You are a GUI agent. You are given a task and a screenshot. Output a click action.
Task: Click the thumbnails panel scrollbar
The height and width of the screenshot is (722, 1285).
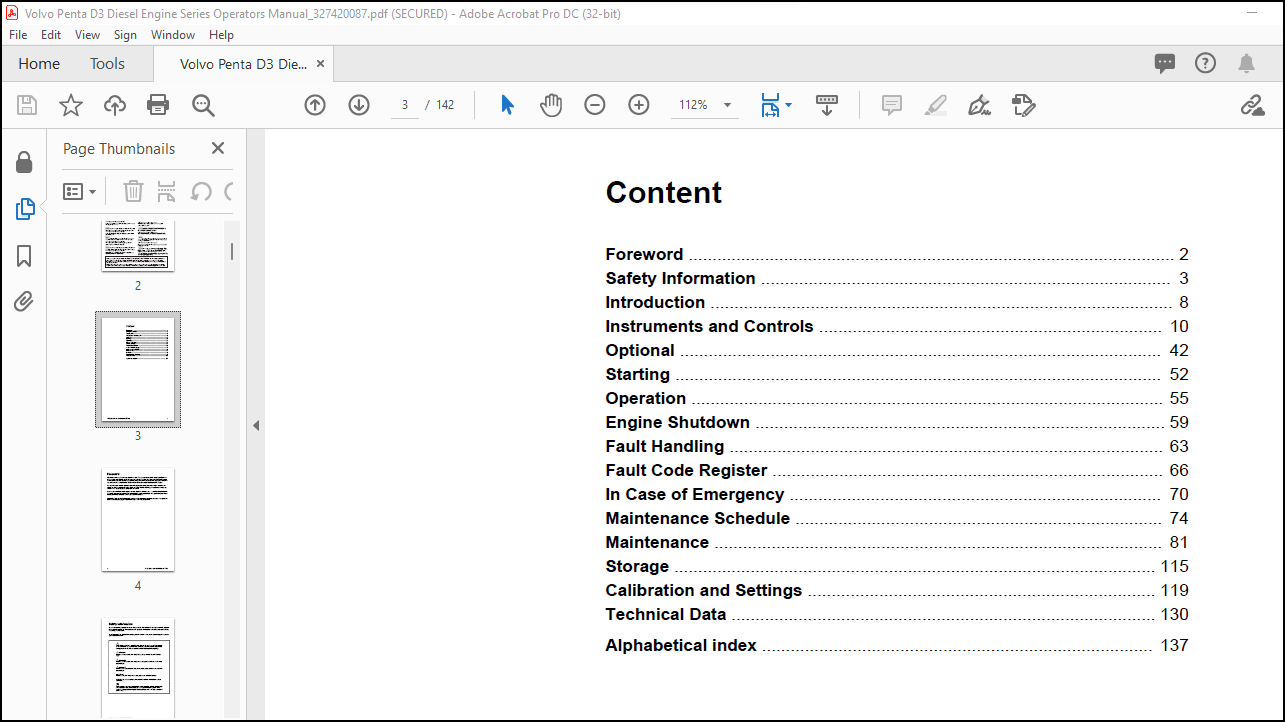pos(232,252)
